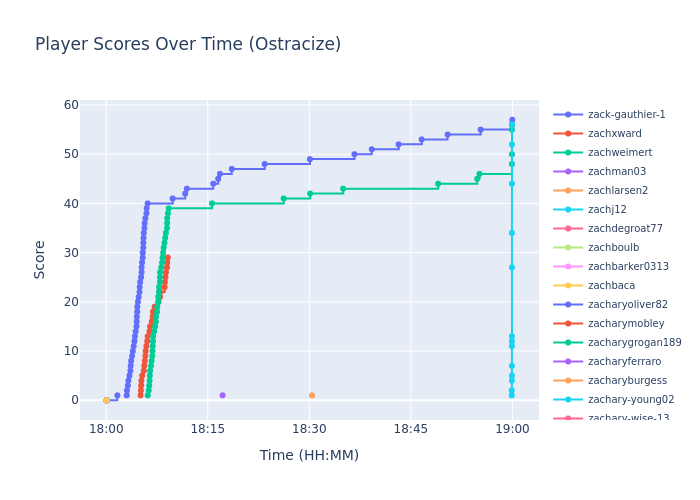
Task: Click the zachboulb legend color marker
Action: click(x=568, y=248)
